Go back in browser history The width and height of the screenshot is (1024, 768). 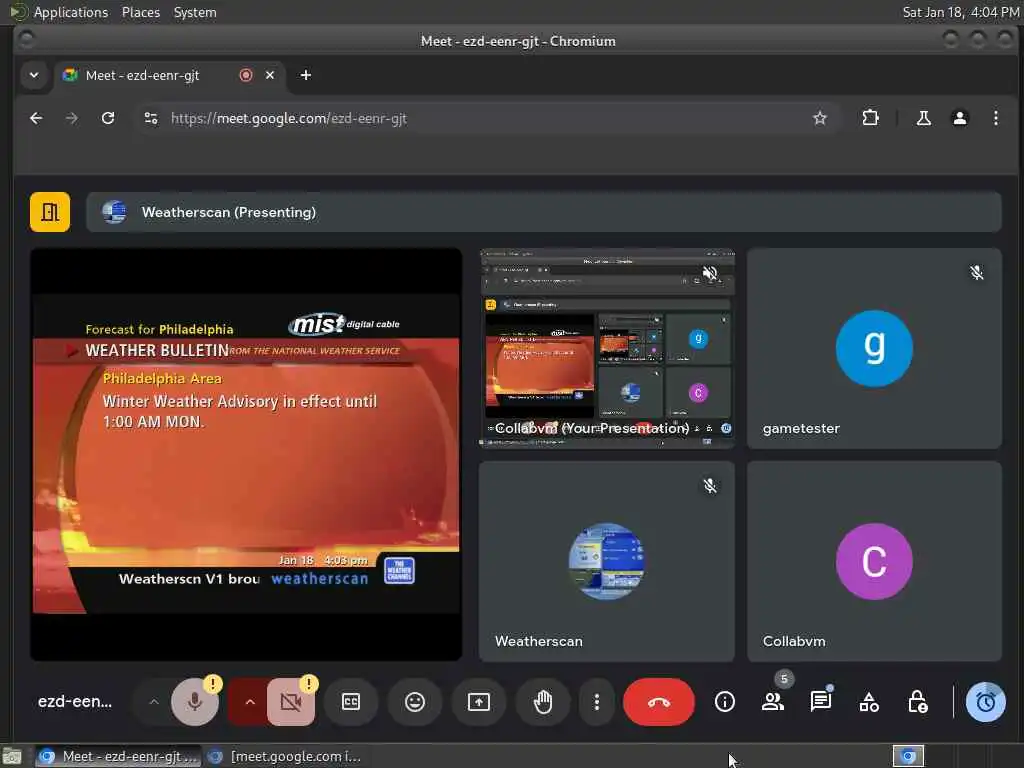(37, 118)
